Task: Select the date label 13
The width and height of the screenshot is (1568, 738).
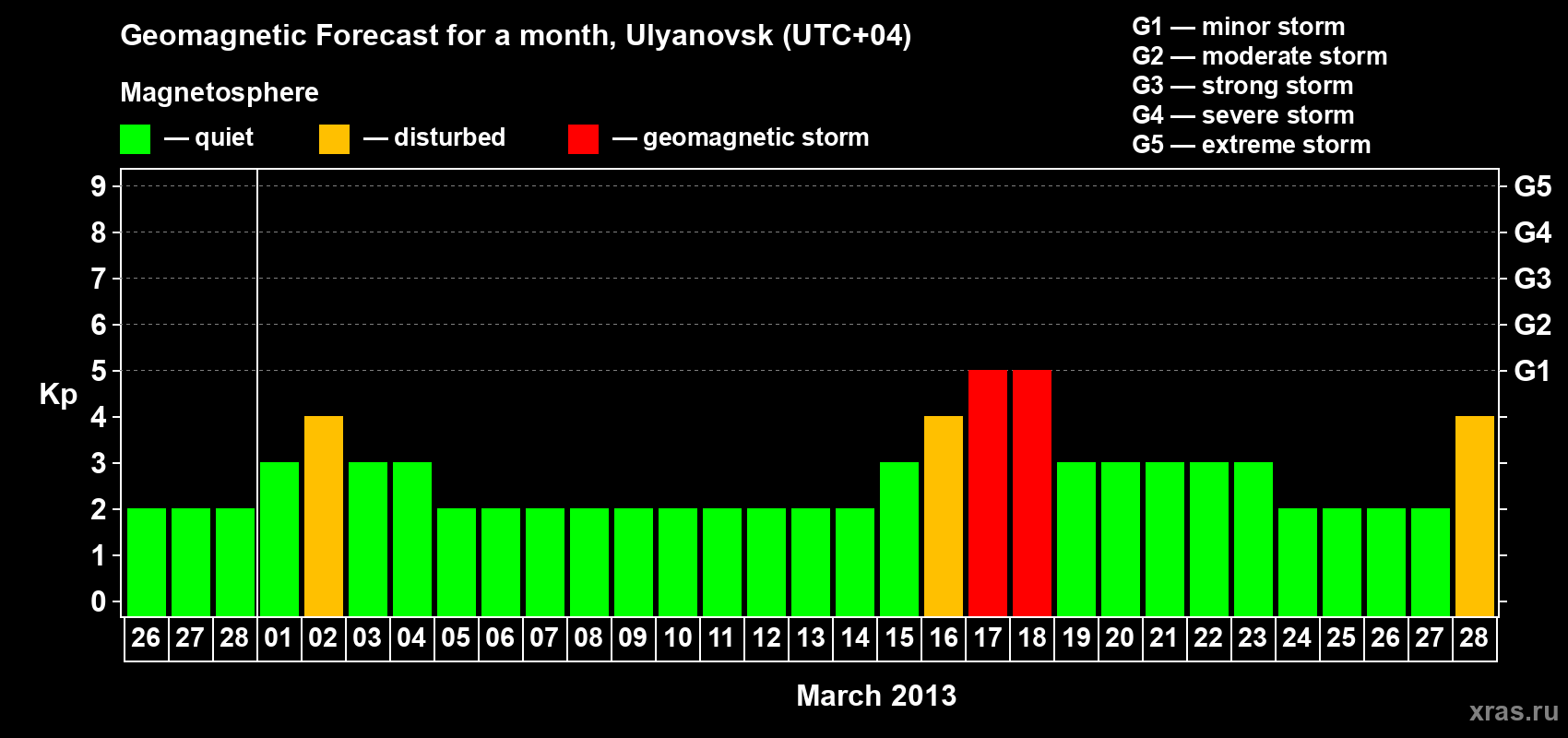Action: [x=811, y=637]
